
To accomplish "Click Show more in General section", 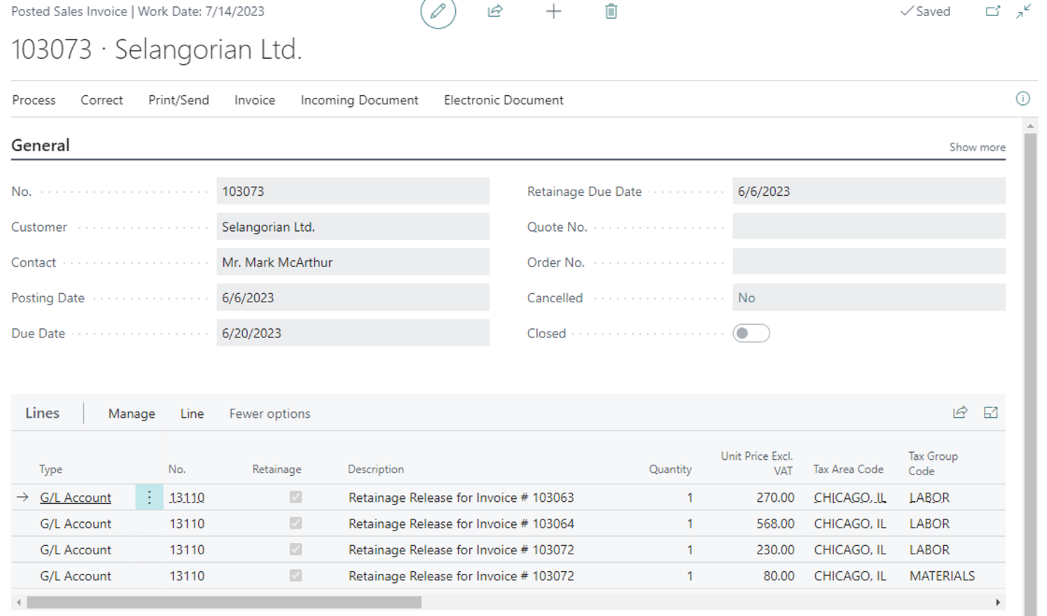I will pyautogui.click(x=976, y=147).
